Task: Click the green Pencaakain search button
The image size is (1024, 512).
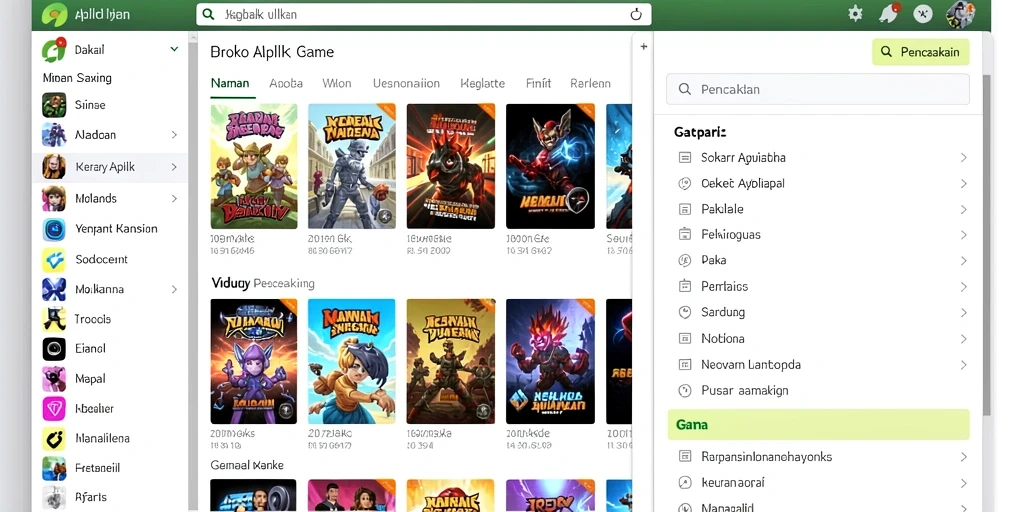Action: point(920,52)
